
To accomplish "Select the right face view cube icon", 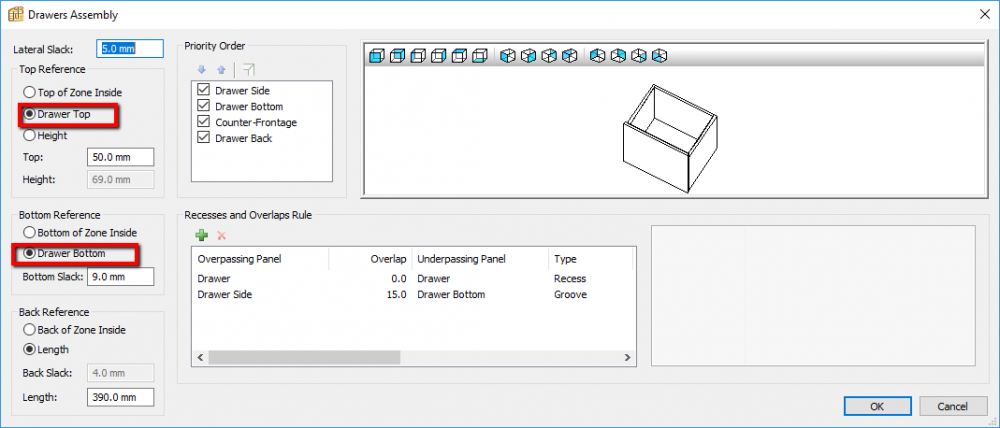I will click(438, 56).
